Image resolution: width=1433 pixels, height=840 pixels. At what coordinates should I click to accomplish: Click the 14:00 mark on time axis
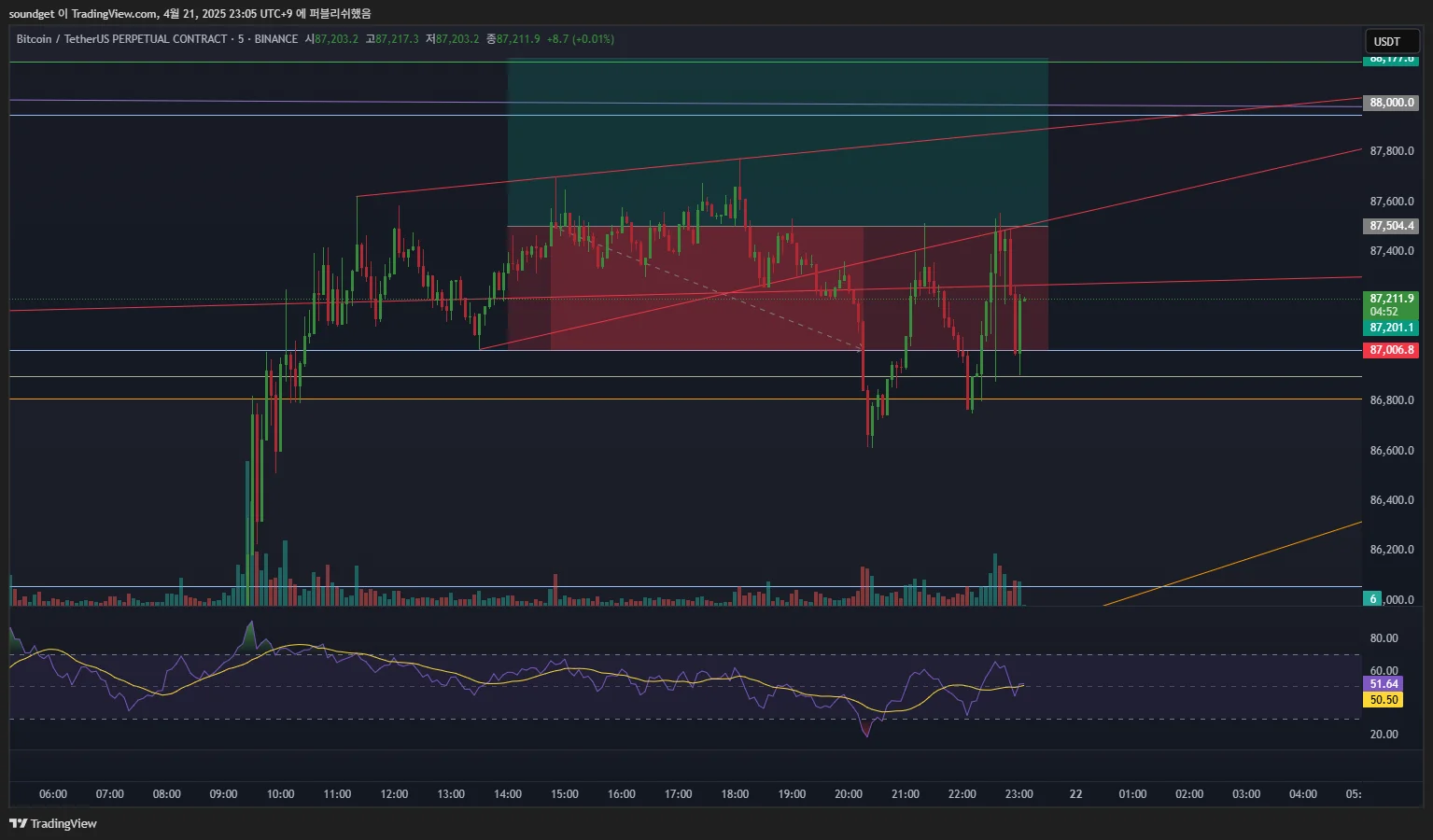click(508, 794)
